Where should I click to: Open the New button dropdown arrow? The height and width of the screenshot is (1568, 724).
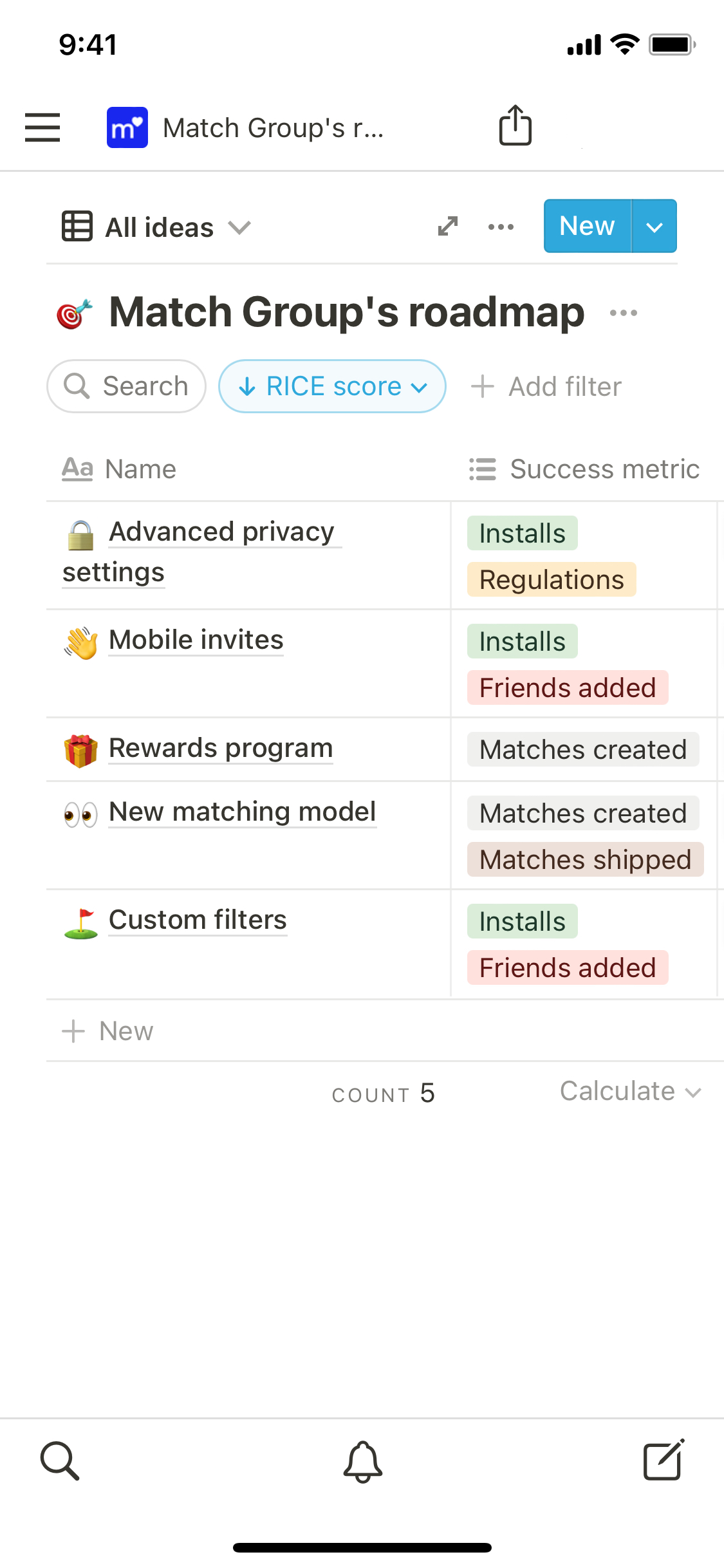[654, 227]
